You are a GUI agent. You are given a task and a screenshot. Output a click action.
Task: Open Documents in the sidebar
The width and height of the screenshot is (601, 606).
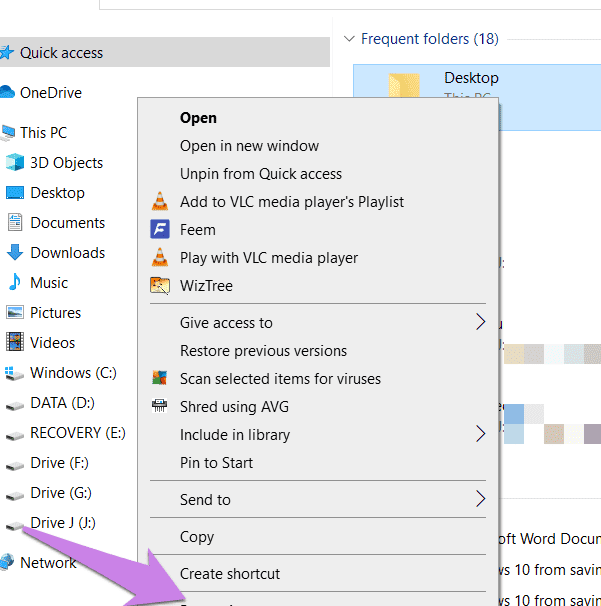(67, 223)
